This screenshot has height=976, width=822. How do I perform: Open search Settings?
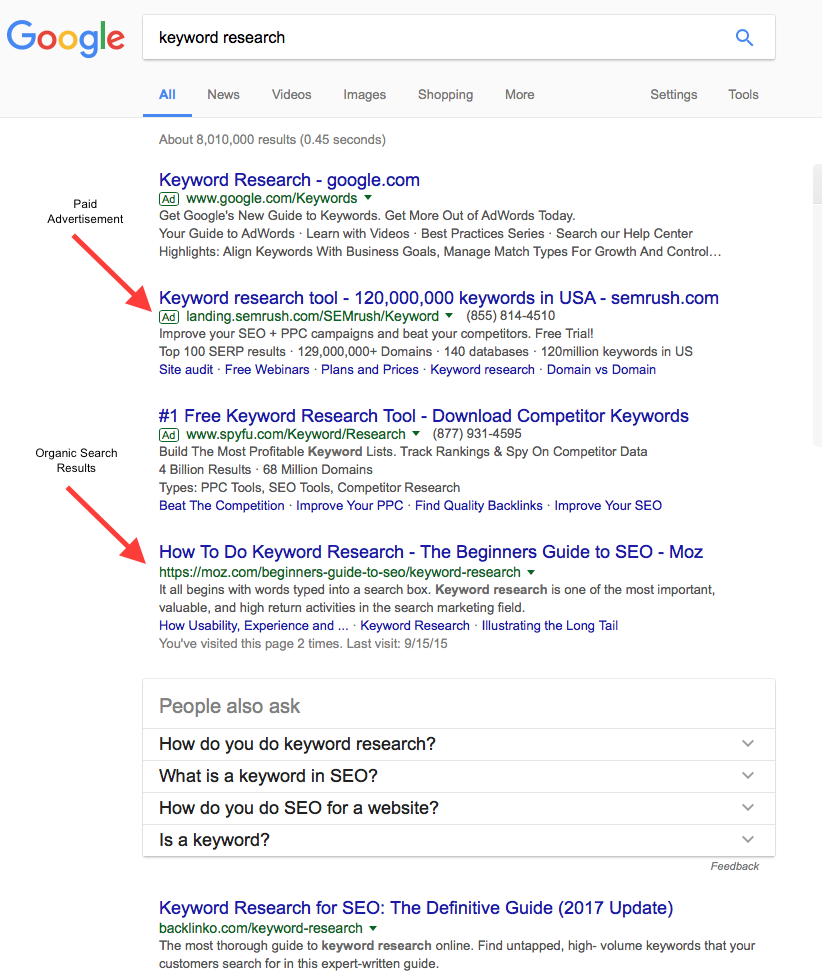(674, 95)
